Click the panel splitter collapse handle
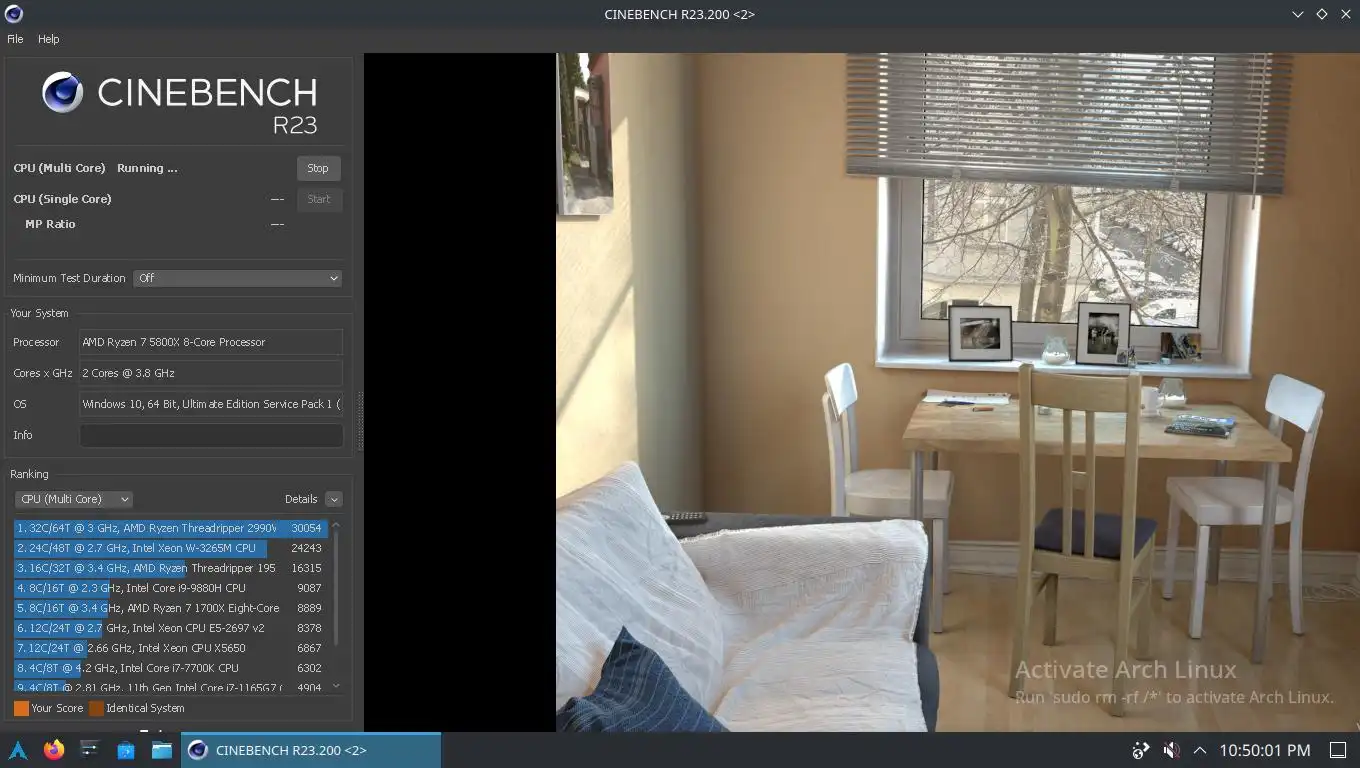 pyautogui.click(x=360, y=421)
